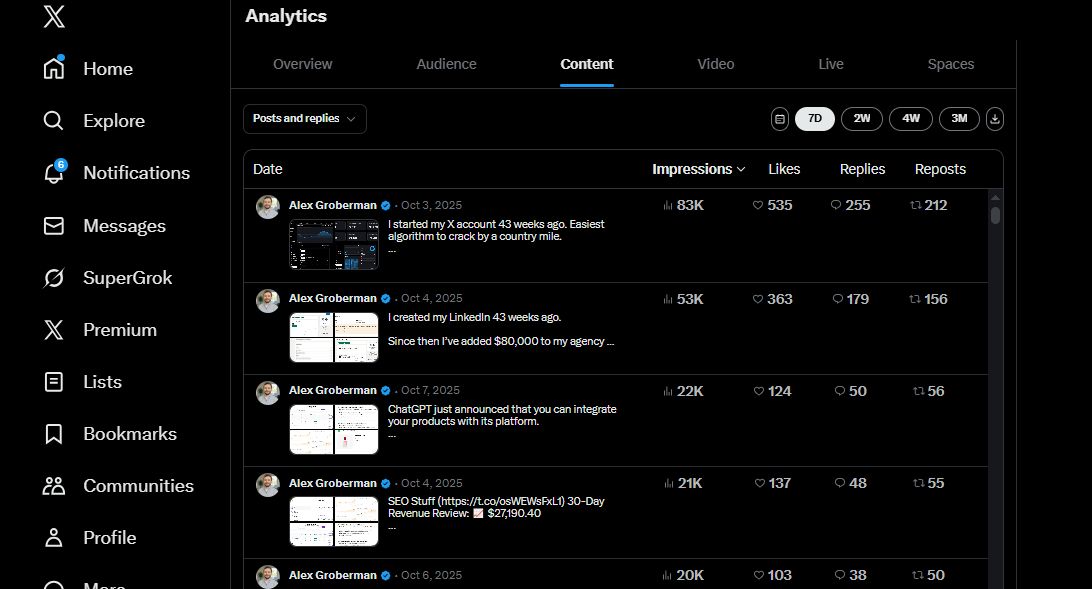1092x589 pixels.
Task: Open the Lists icon
Action: [54, 382]
